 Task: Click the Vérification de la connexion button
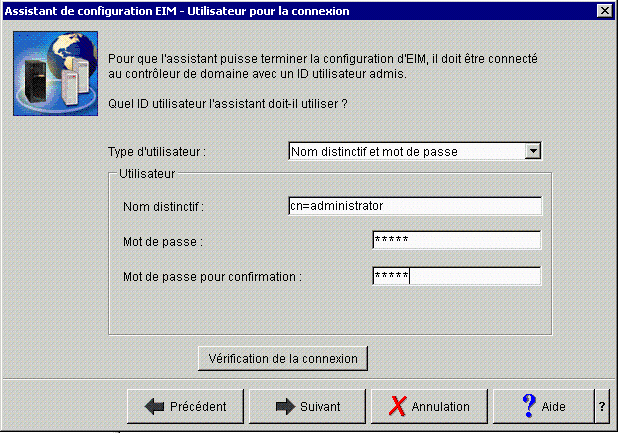(283, 358)
